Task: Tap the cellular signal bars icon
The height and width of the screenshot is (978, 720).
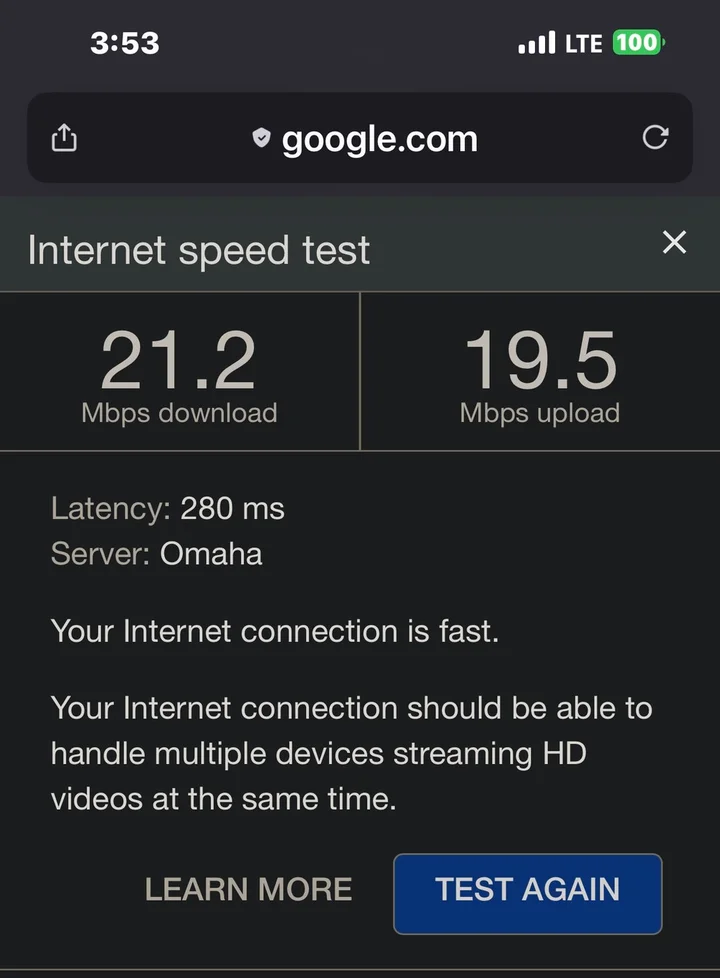Action: 536,44
